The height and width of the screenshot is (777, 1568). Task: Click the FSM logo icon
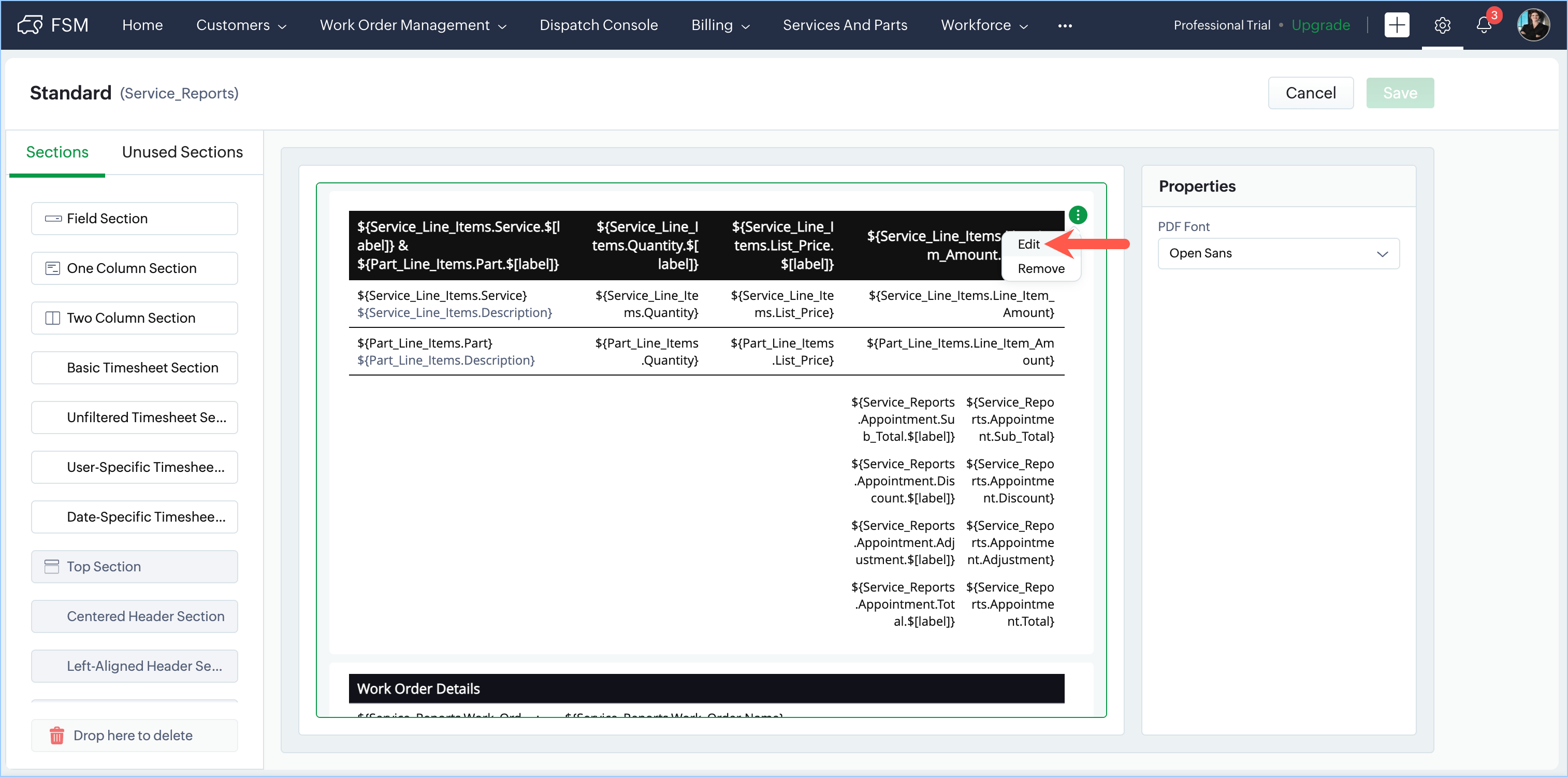pos(30,25)
